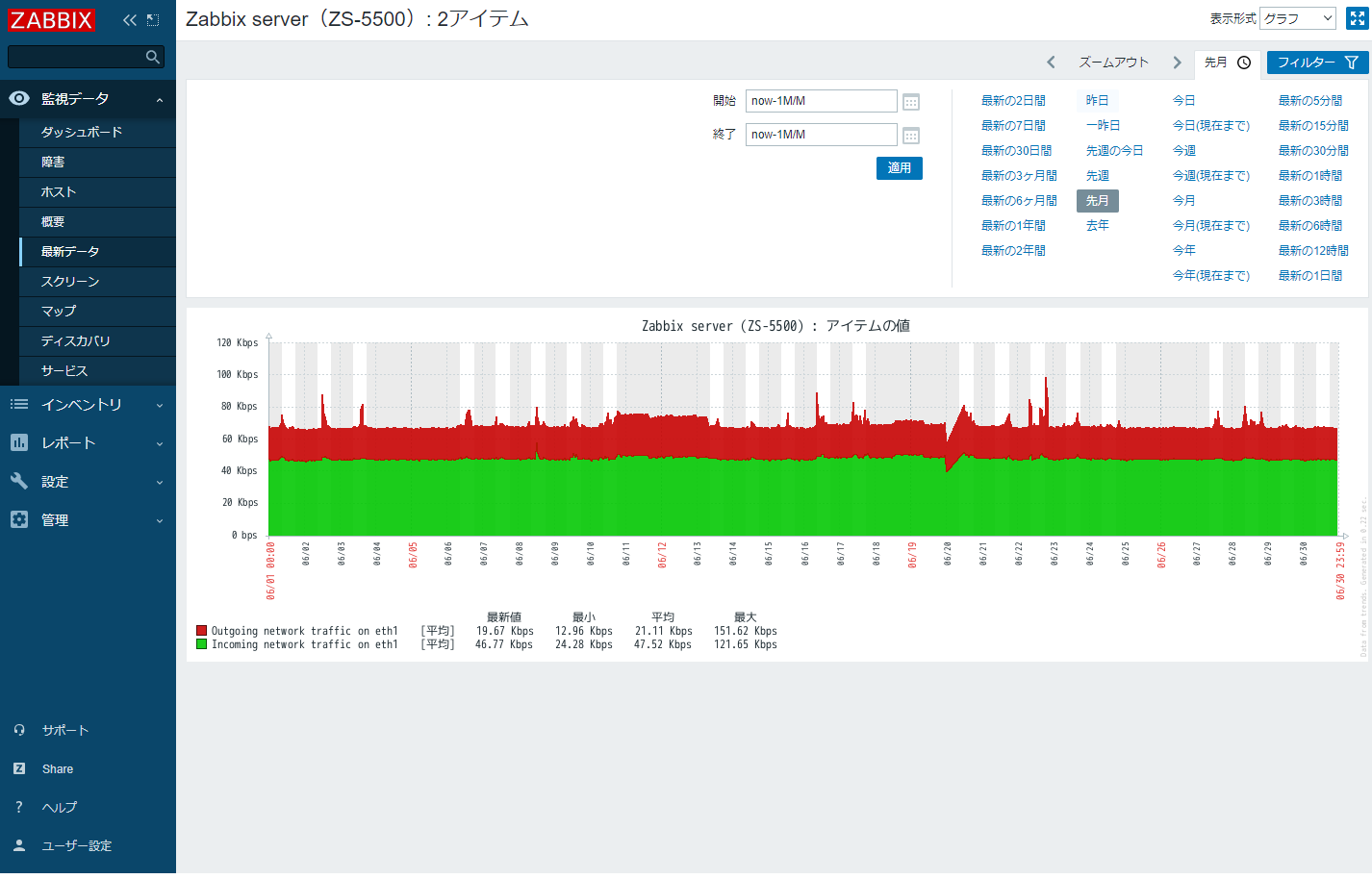Select 去年 range
Viewport: 1372px width, 879px height.
coord(1098,226)
